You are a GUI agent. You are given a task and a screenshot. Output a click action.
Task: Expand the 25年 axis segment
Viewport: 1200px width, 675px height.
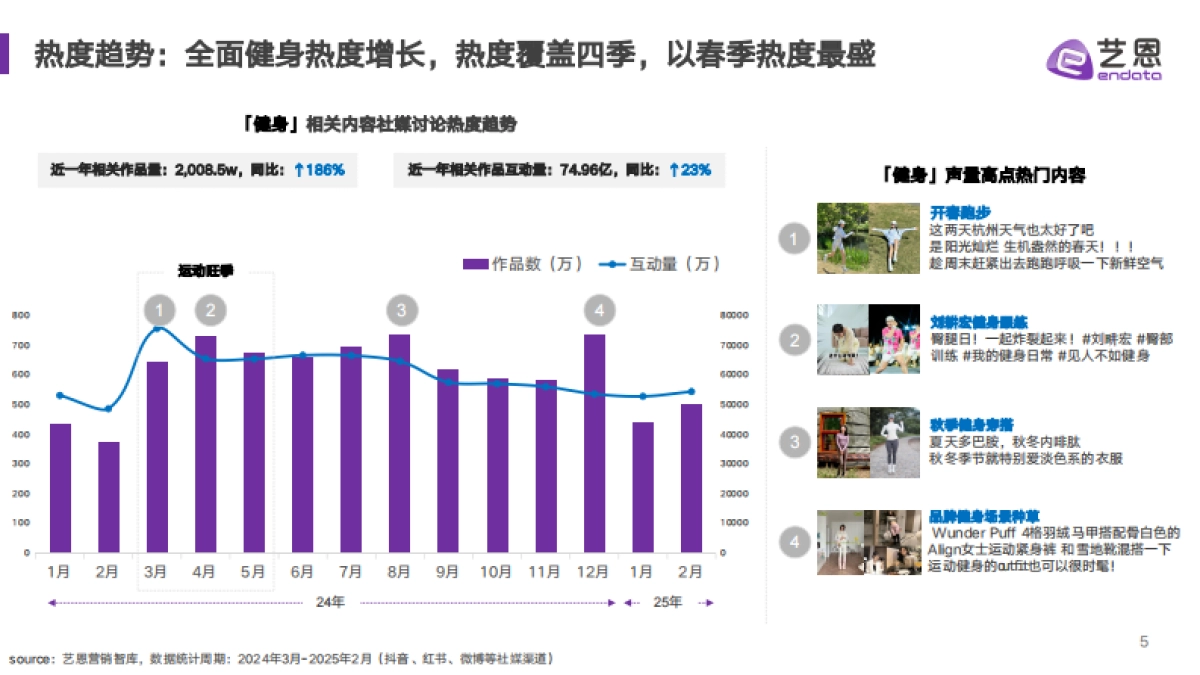668,602
